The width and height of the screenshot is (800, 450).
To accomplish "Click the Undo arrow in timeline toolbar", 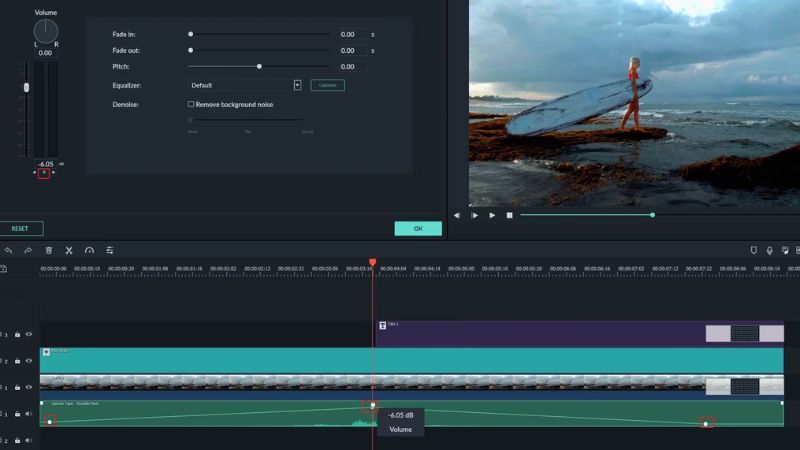I will tap(8, 250).
